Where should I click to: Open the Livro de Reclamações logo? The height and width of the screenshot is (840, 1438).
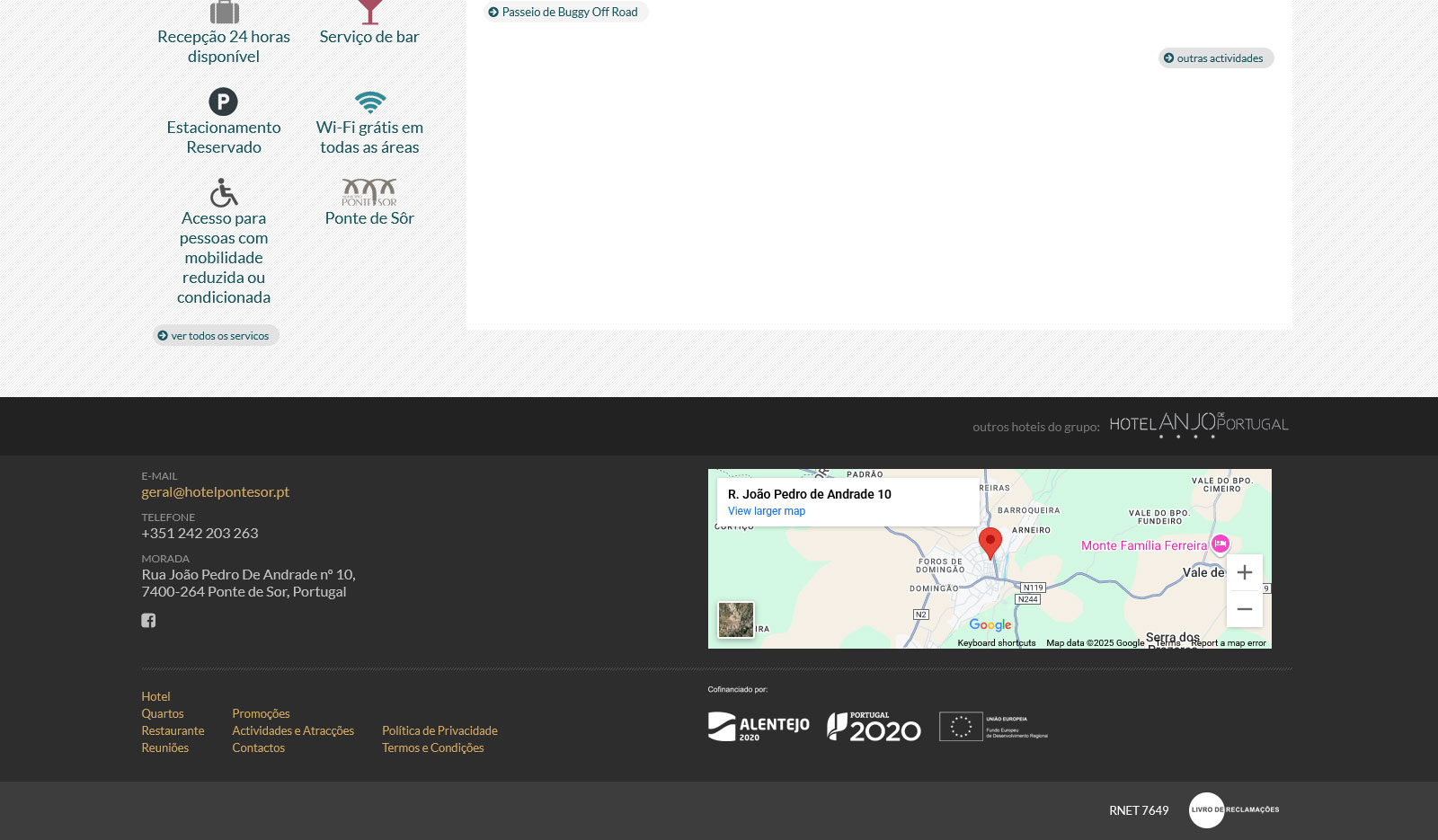1233,810
